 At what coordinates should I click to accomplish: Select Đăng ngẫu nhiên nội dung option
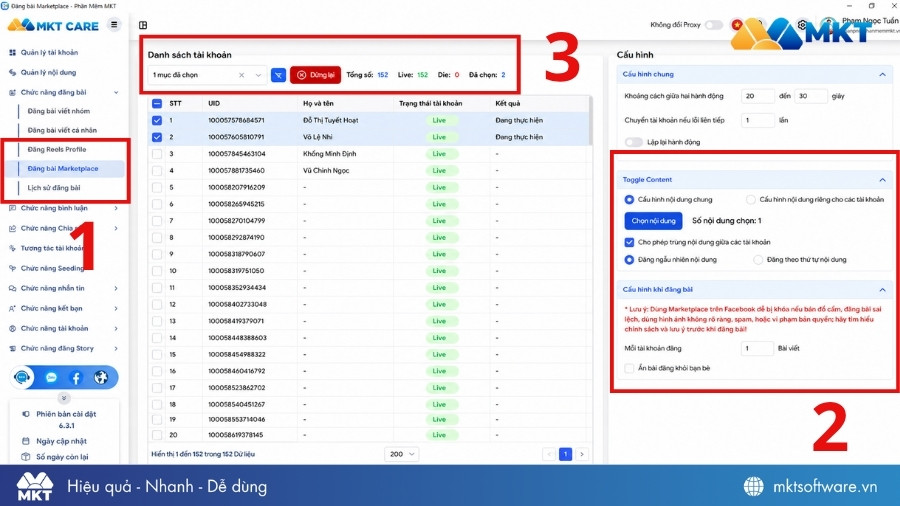point(629,260)
